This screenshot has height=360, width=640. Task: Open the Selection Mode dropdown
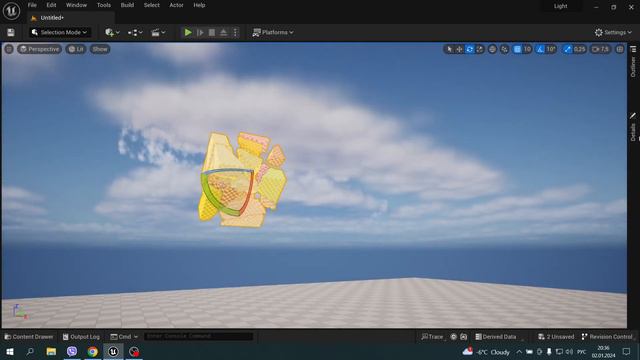click(60, 32)
